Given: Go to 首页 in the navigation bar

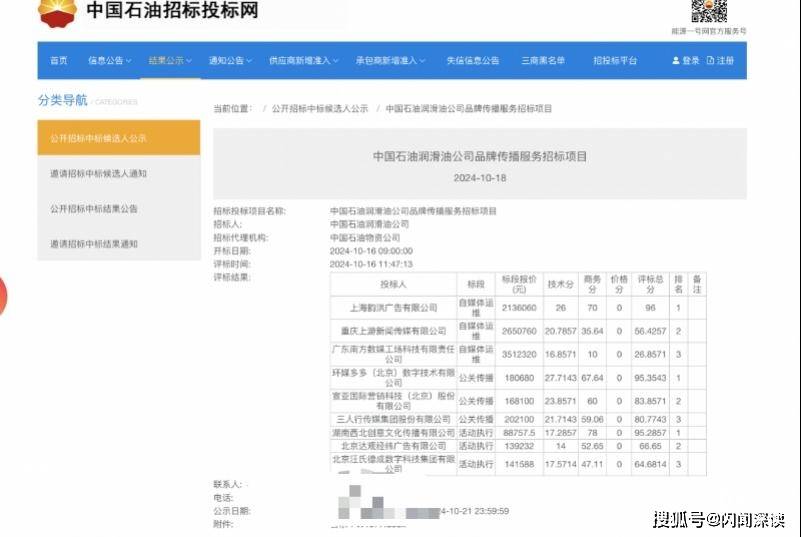Looking at the screenshot, I should click(x=59, y=60).
